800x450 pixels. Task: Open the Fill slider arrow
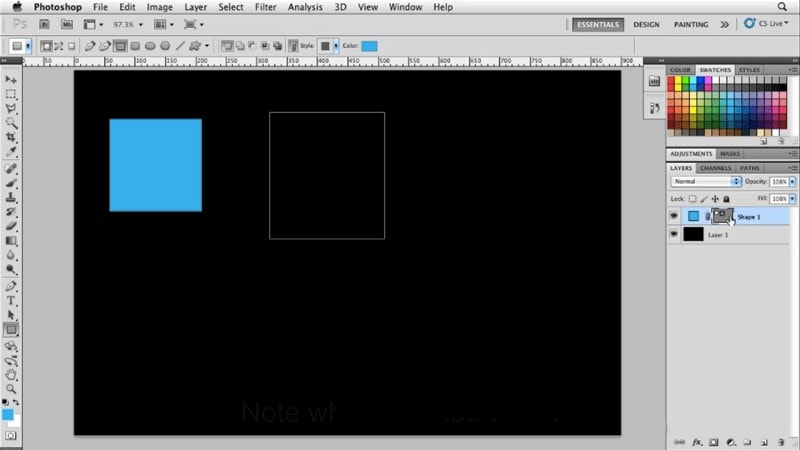792,199
